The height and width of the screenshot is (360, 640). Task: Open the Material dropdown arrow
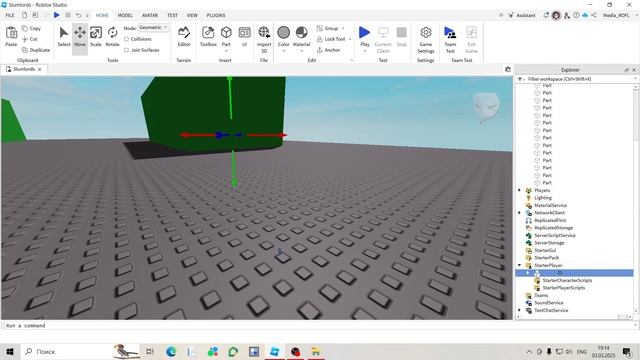[301, 51]
